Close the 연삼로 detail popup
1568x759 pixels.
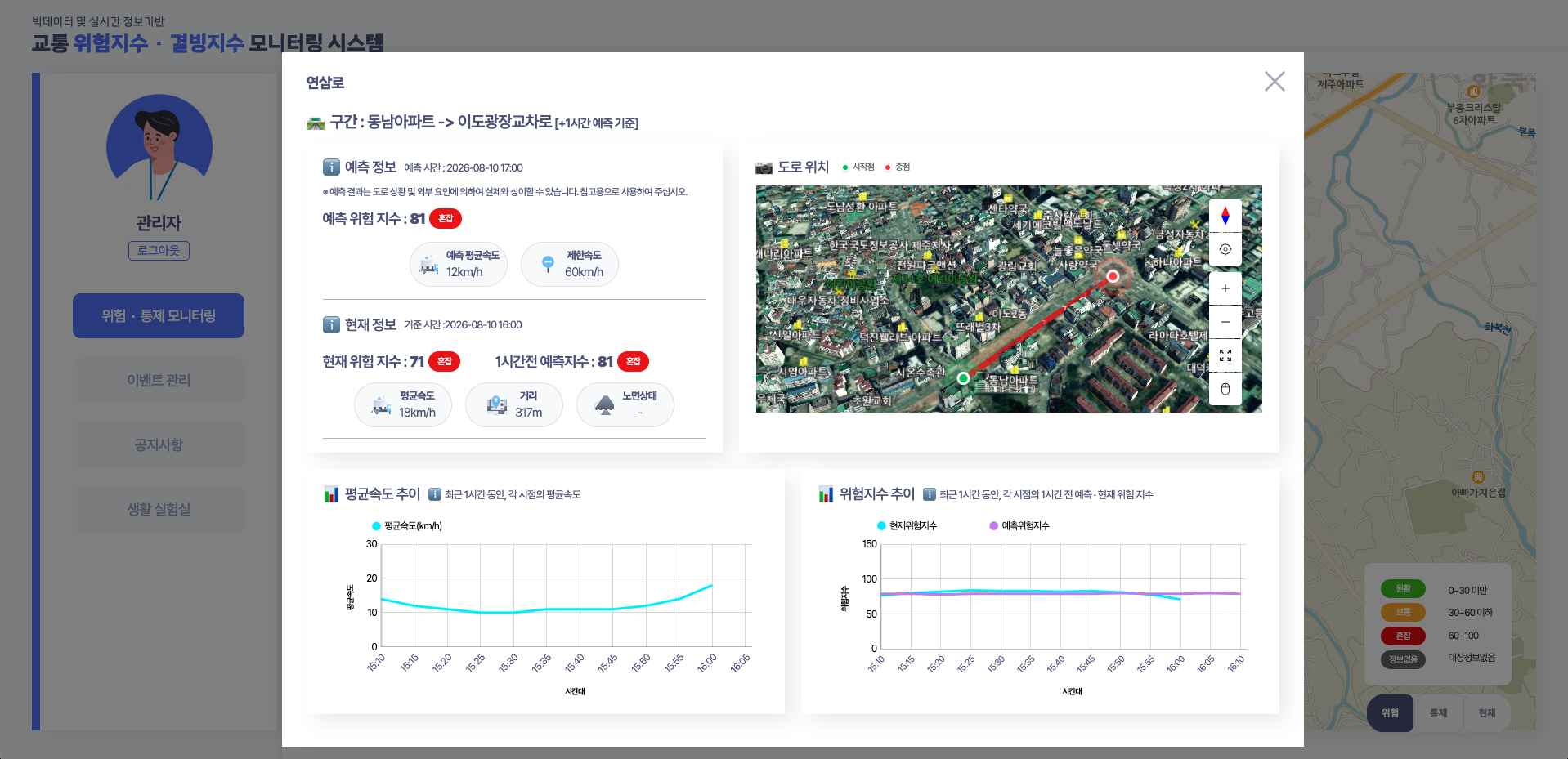[x=1275, y=81]
